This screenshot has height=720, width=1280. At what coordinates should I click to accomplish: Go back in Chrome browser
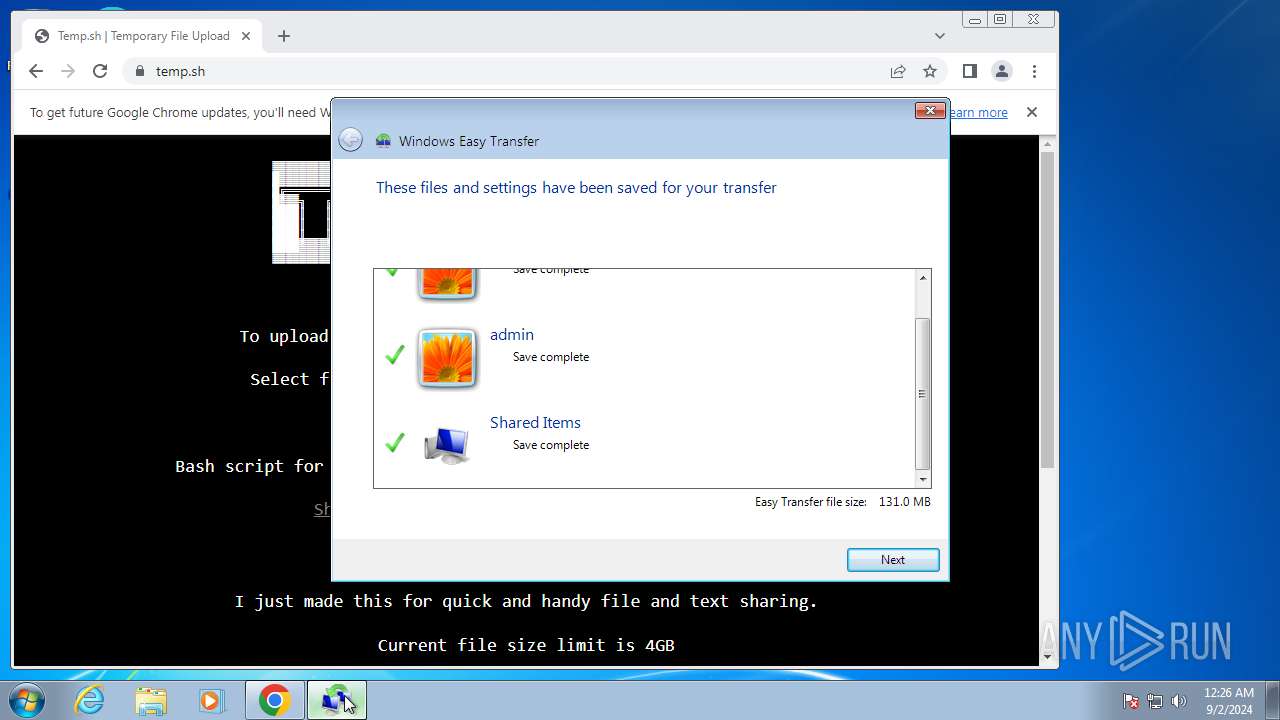(x=36, y=71)
